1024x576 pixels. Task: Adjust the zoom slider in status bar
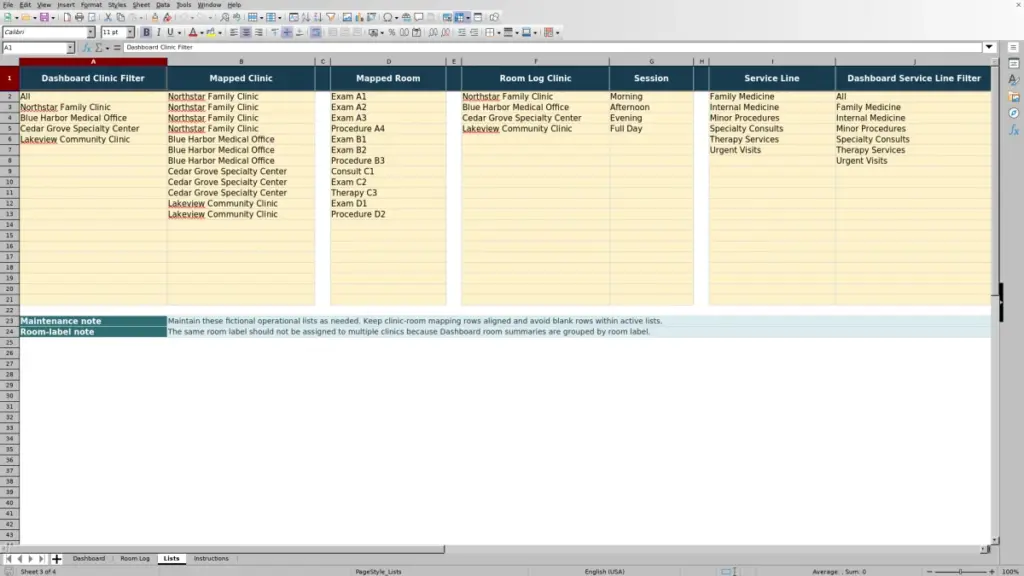(x=960, y=572)
